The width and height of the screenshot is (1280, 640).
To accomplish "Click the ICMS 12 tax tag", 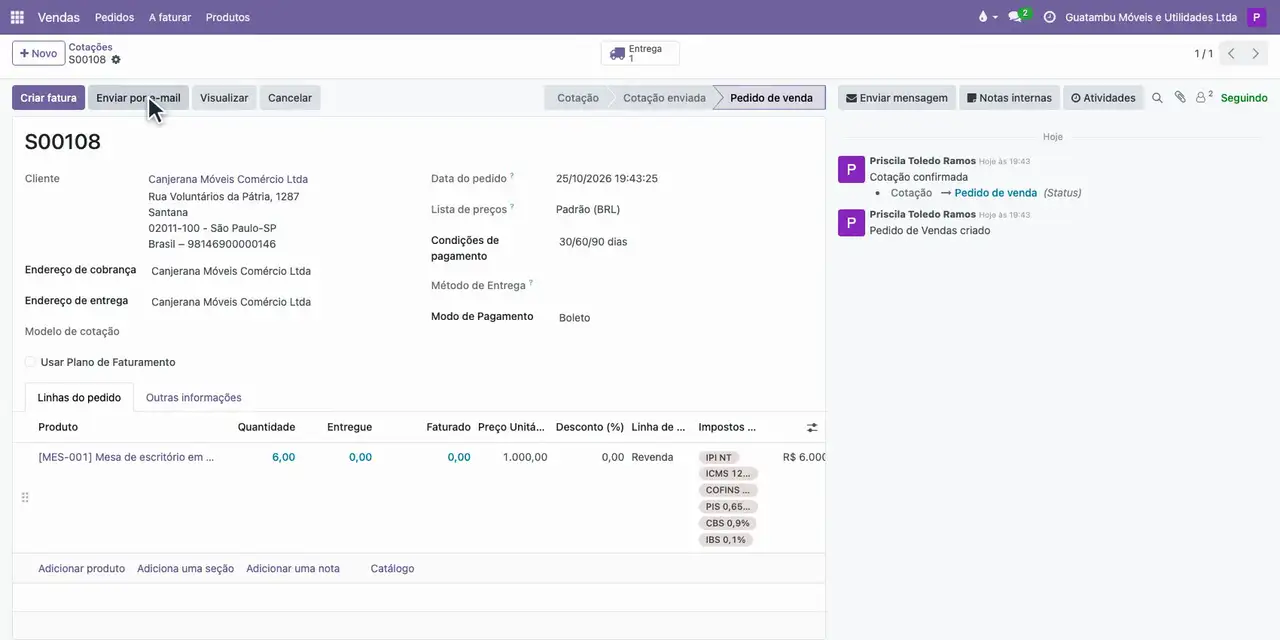I will (728, 474).
